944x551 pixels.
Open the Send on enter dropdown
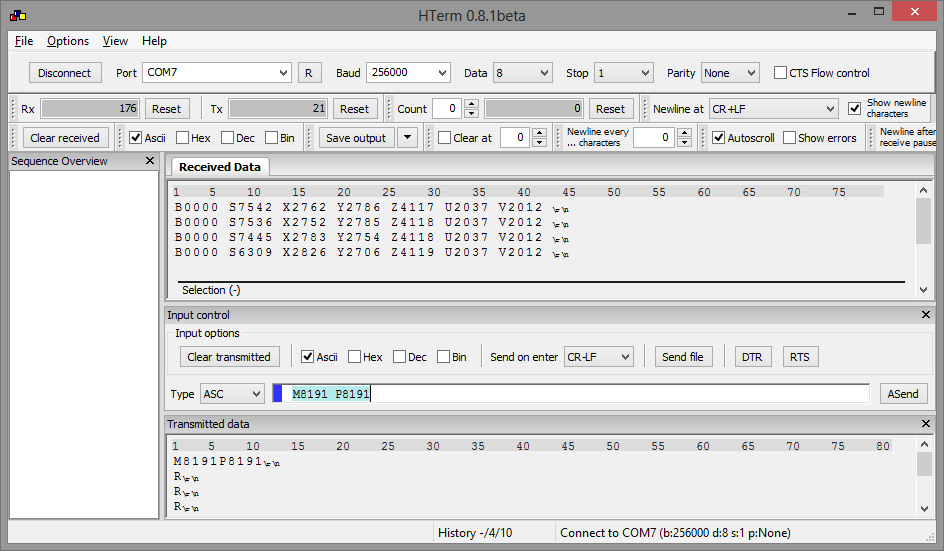(x=625, y=357)
